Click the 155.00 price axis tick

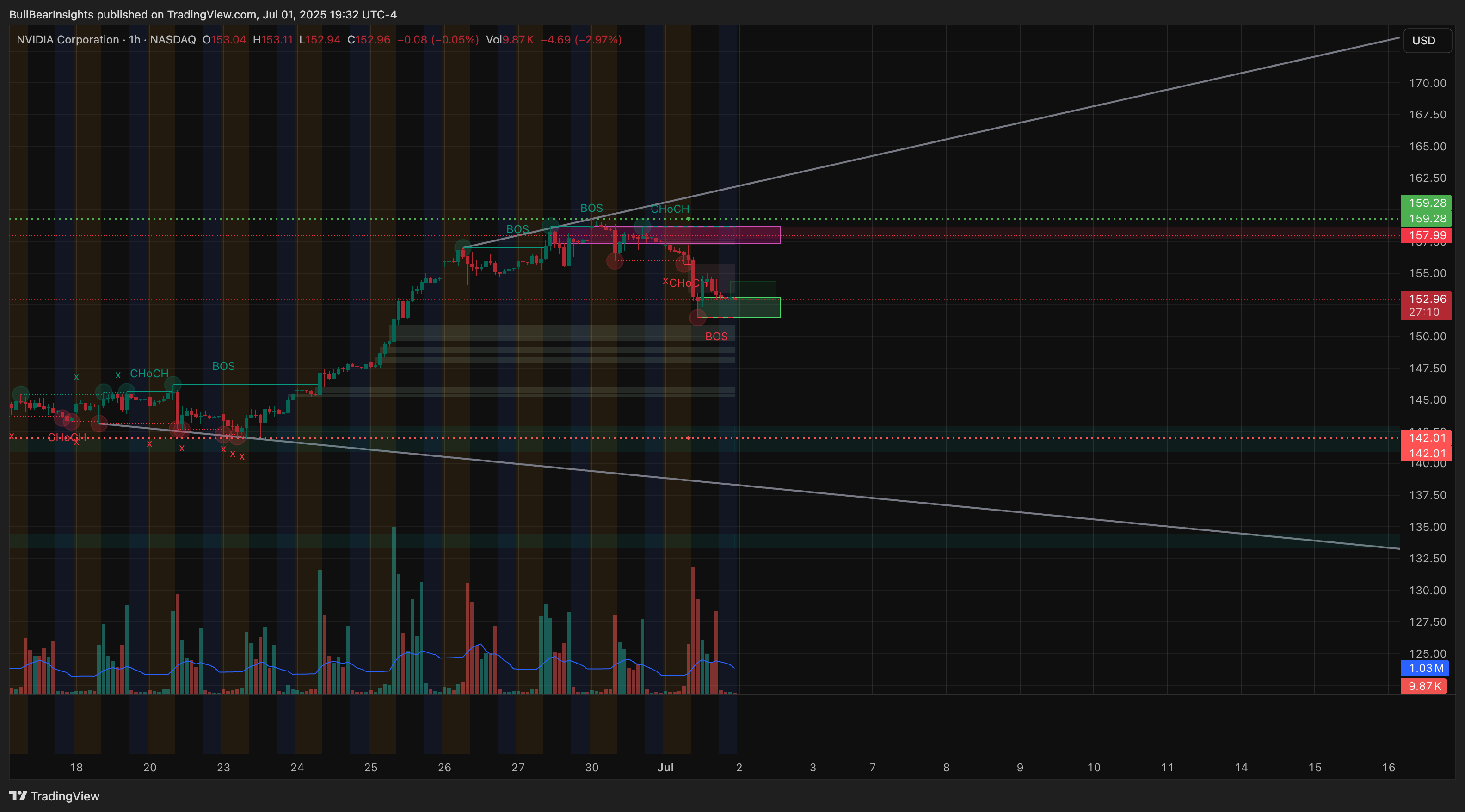[x=1427, y=273]
